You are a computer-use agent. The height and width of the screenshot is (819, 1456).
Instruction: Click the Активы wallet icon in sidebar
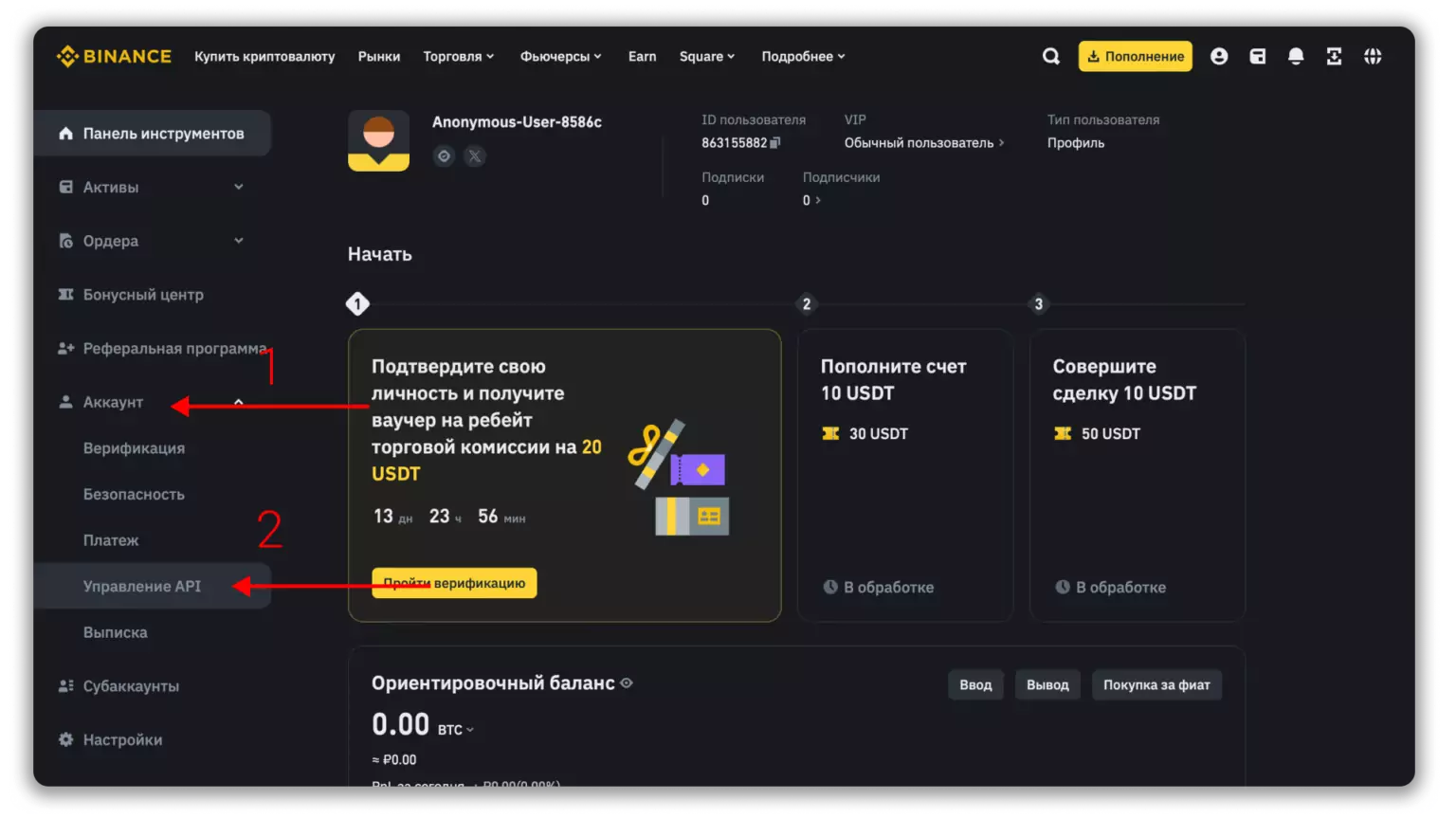65,187
